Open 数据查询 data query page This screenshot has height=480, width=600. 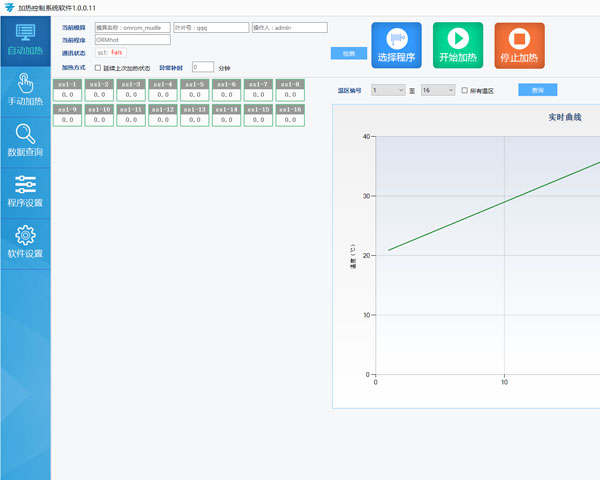(x=25, y=142)
